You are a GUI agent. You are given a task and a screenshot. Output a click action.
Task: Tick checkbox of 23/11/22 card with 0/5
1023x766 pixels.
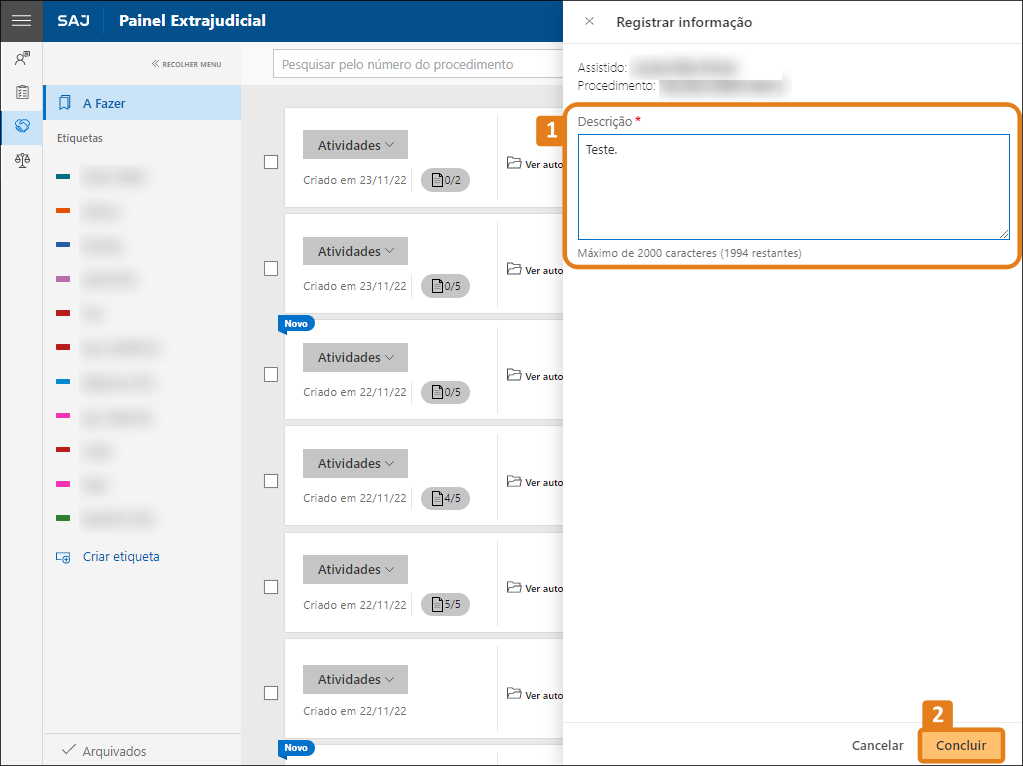pyautogui.click(x=271, y=268)
